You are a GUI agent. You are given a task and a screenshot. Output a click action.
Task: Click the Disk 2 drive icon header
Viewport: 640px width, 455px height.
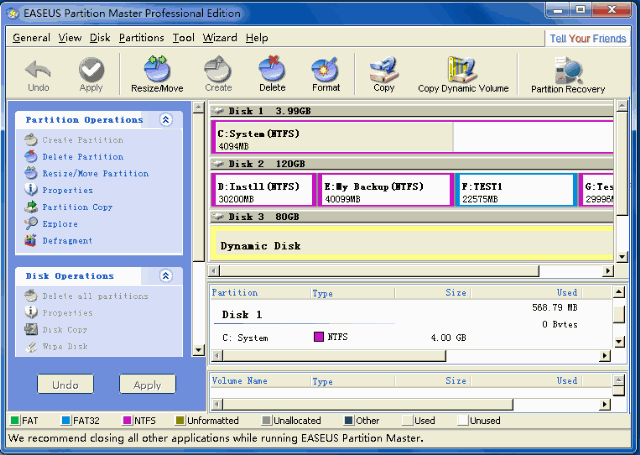[219, 164]
